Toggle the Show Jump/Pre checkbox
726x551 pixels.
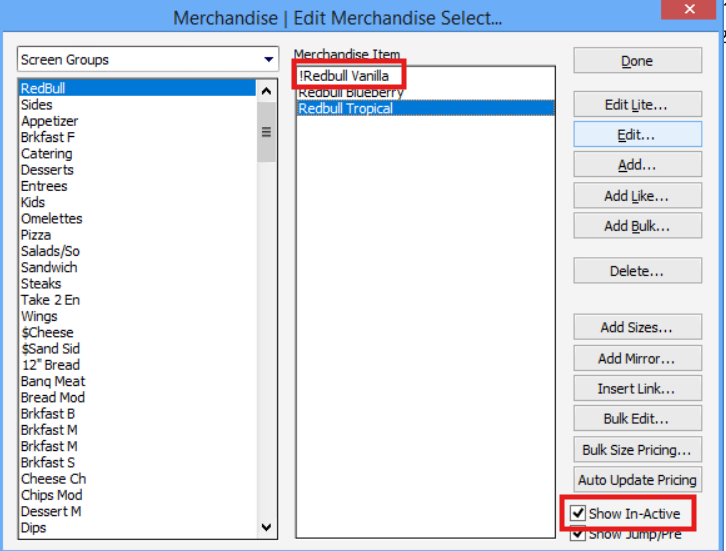(578, 533)
